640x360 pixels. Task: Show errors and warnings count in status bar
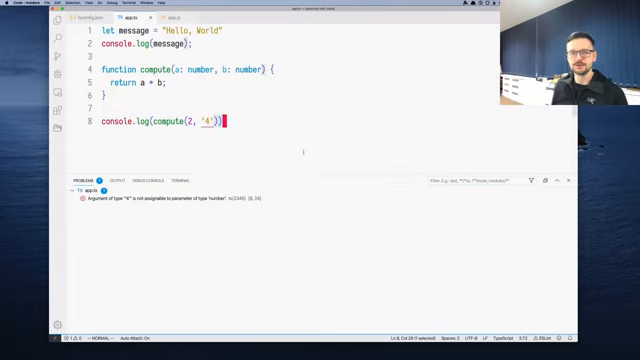pos(73,338)
